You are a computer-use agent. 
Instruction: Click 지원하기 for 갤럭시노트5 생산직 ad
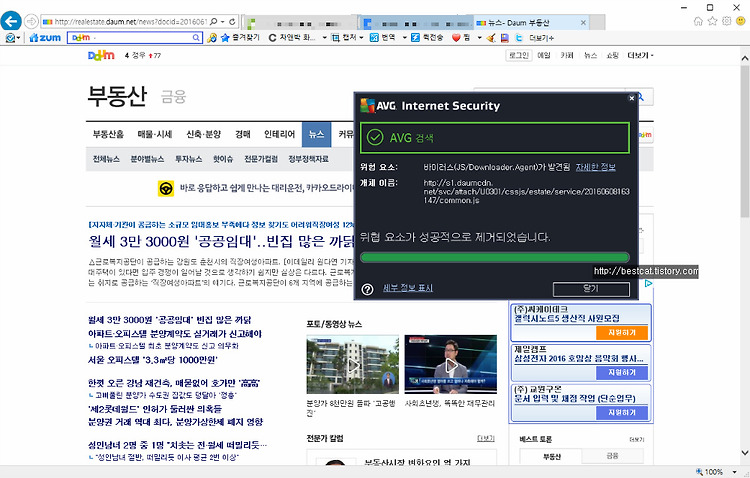[x=622, y=333]
